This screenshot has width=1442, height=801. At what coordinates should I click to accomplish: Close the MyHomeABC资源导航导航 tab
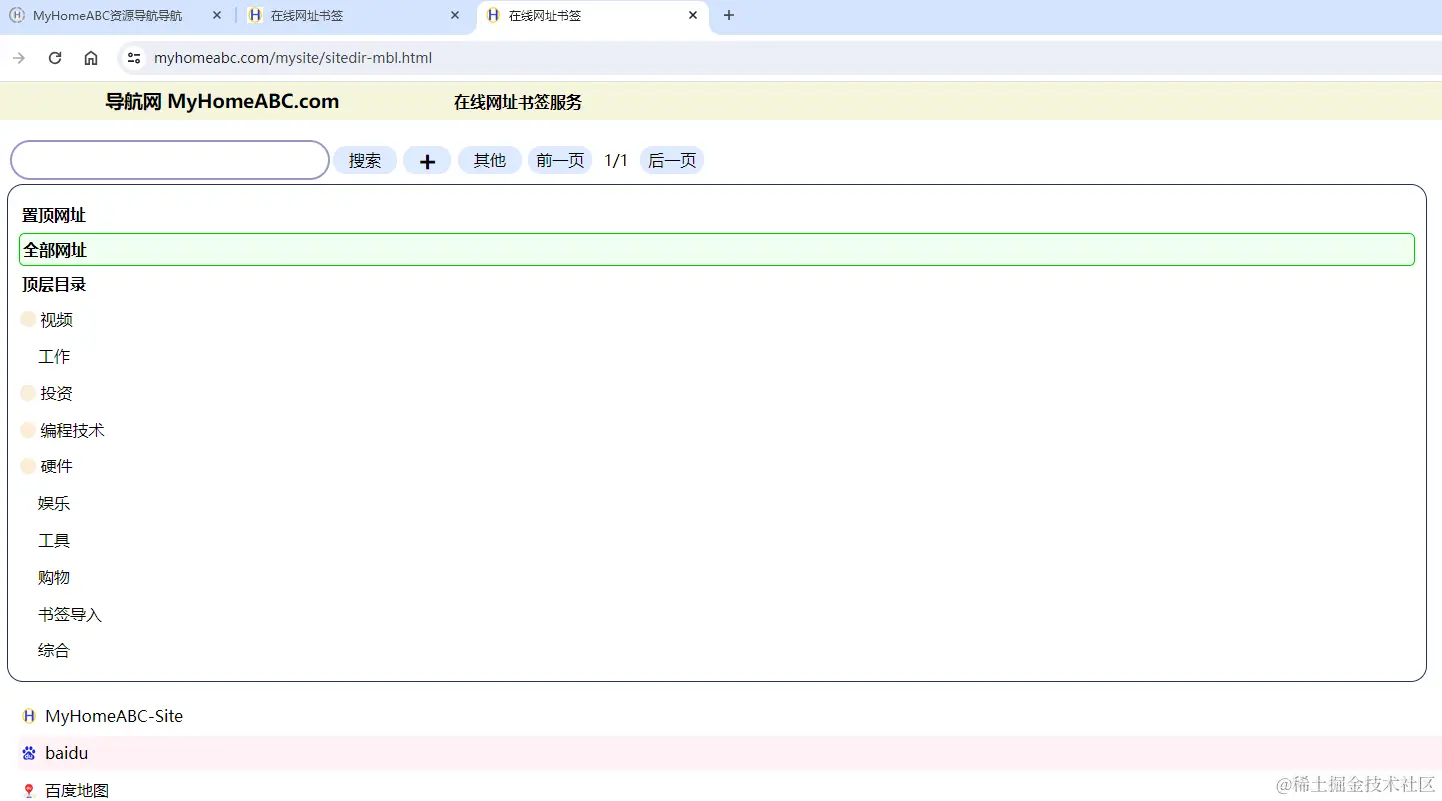[217, 15]
